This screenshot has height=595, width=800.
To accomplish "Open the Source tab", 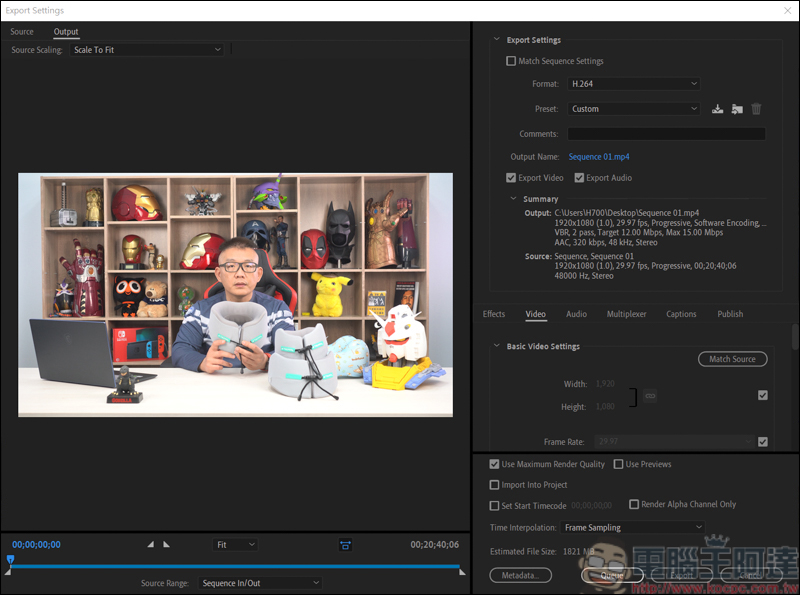I will coord(22,32).
